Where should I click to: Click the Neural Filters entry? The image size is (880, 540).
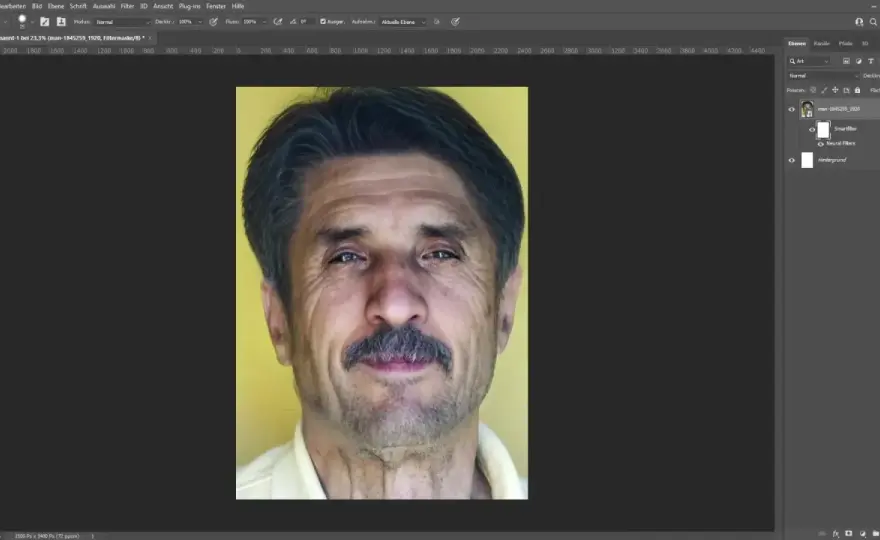[x=841, y=144]
